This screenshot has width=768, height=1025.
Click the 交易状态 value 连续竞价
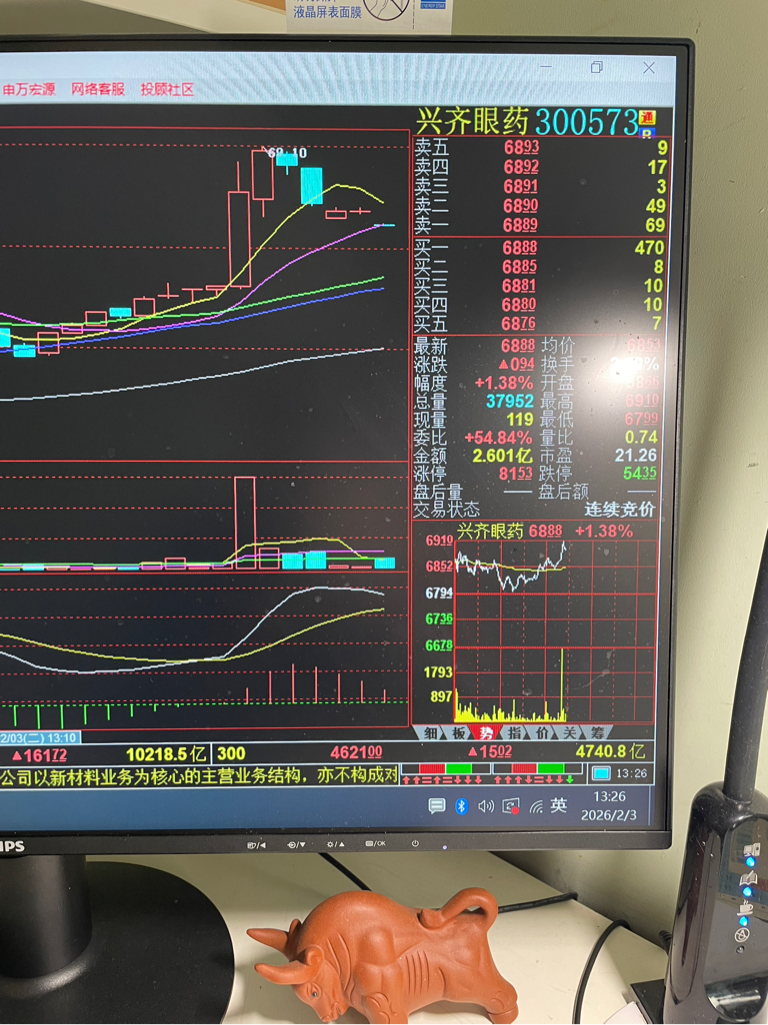click(619, 509)
